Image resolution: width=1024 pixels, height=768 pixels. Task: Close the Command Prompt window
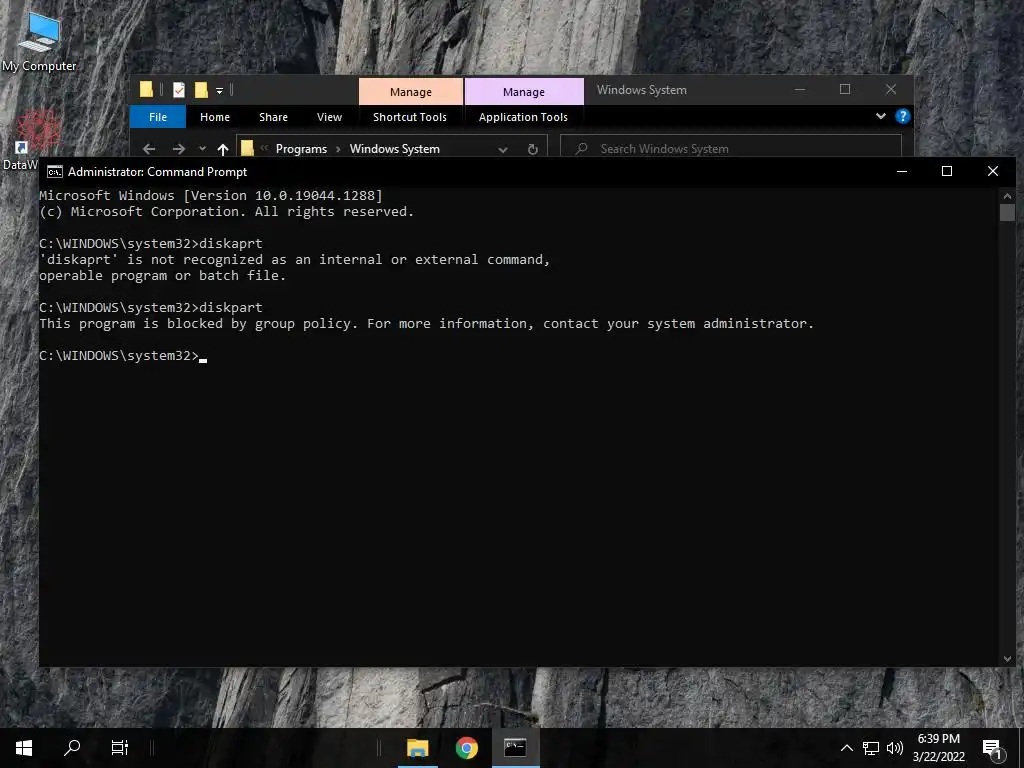point(993,171)
